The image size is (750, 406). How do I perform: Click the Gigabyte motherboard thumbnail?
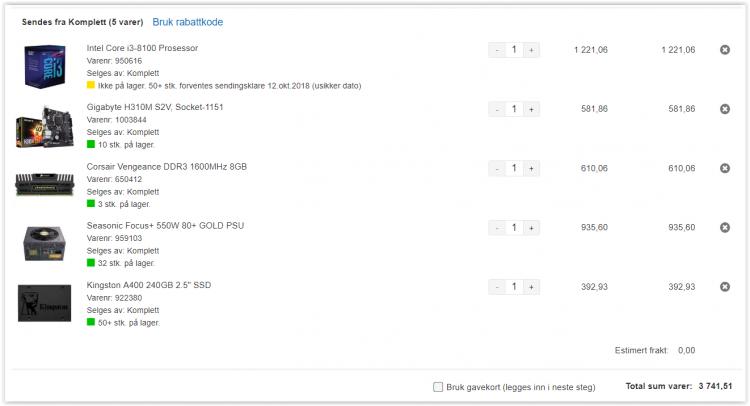pos(44,127)
